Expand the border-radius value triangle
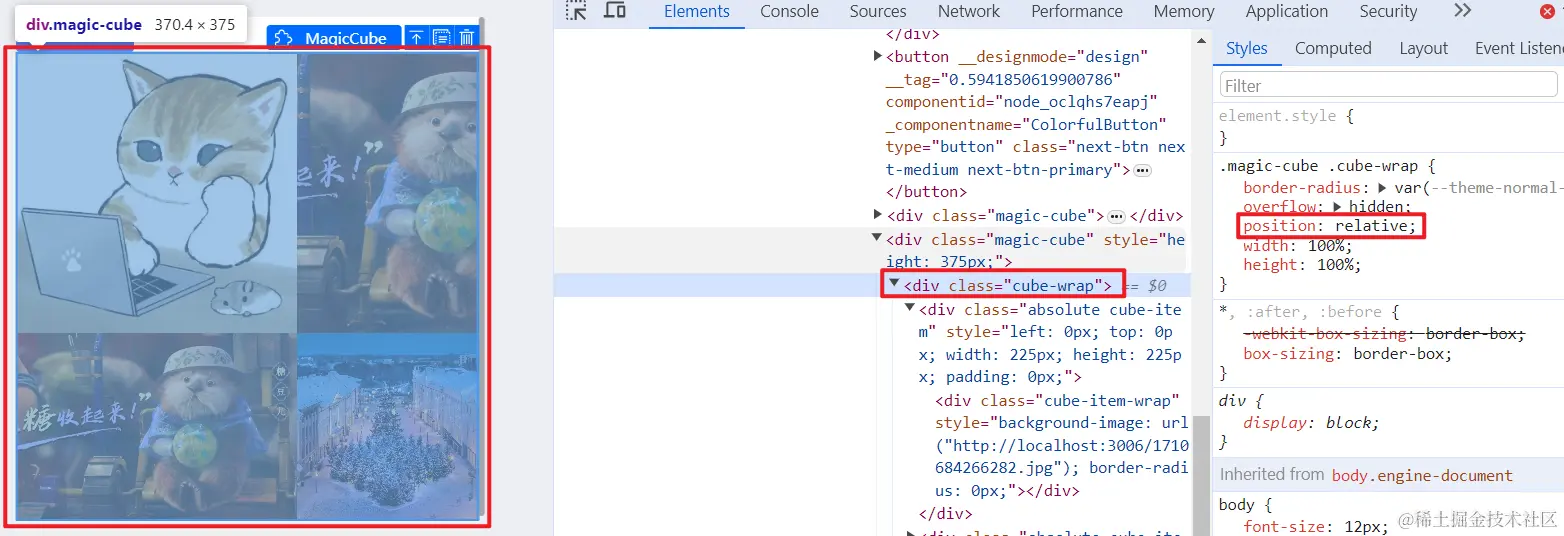 pyautogui.click(x=1381, y=188)
